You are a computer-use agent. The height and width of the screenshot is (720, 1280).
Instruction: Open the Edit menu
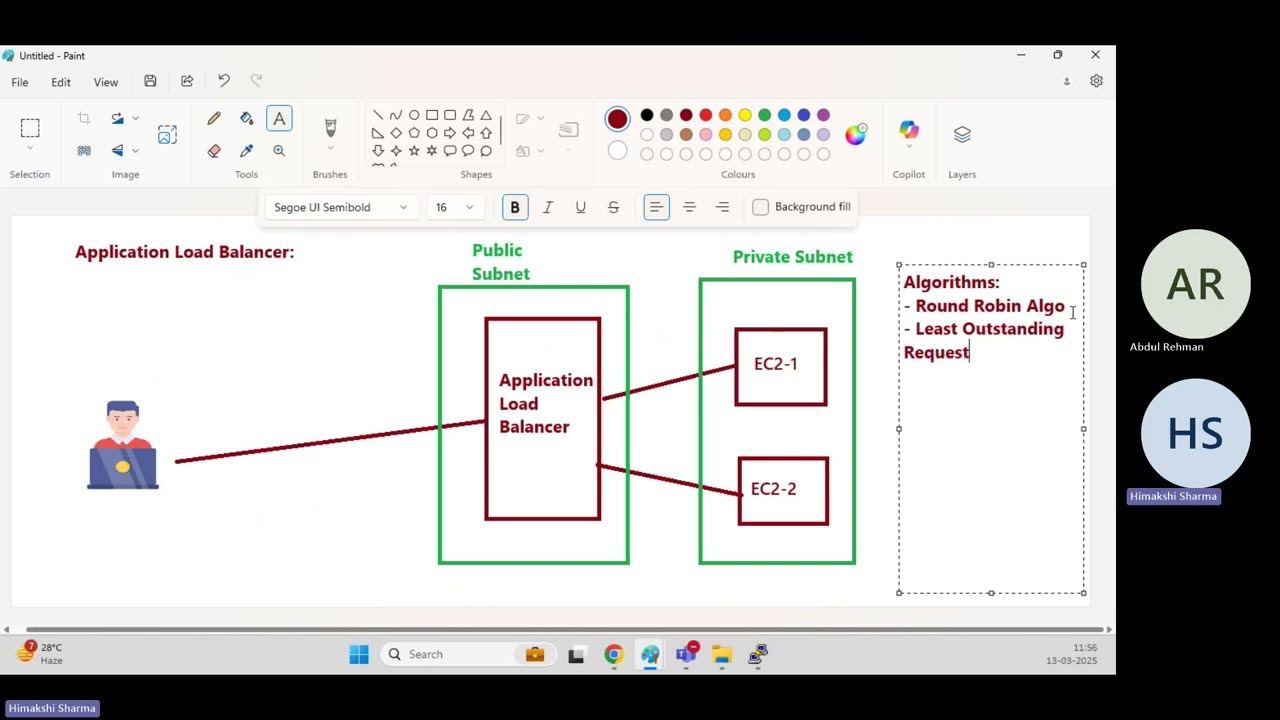[61, 82]
